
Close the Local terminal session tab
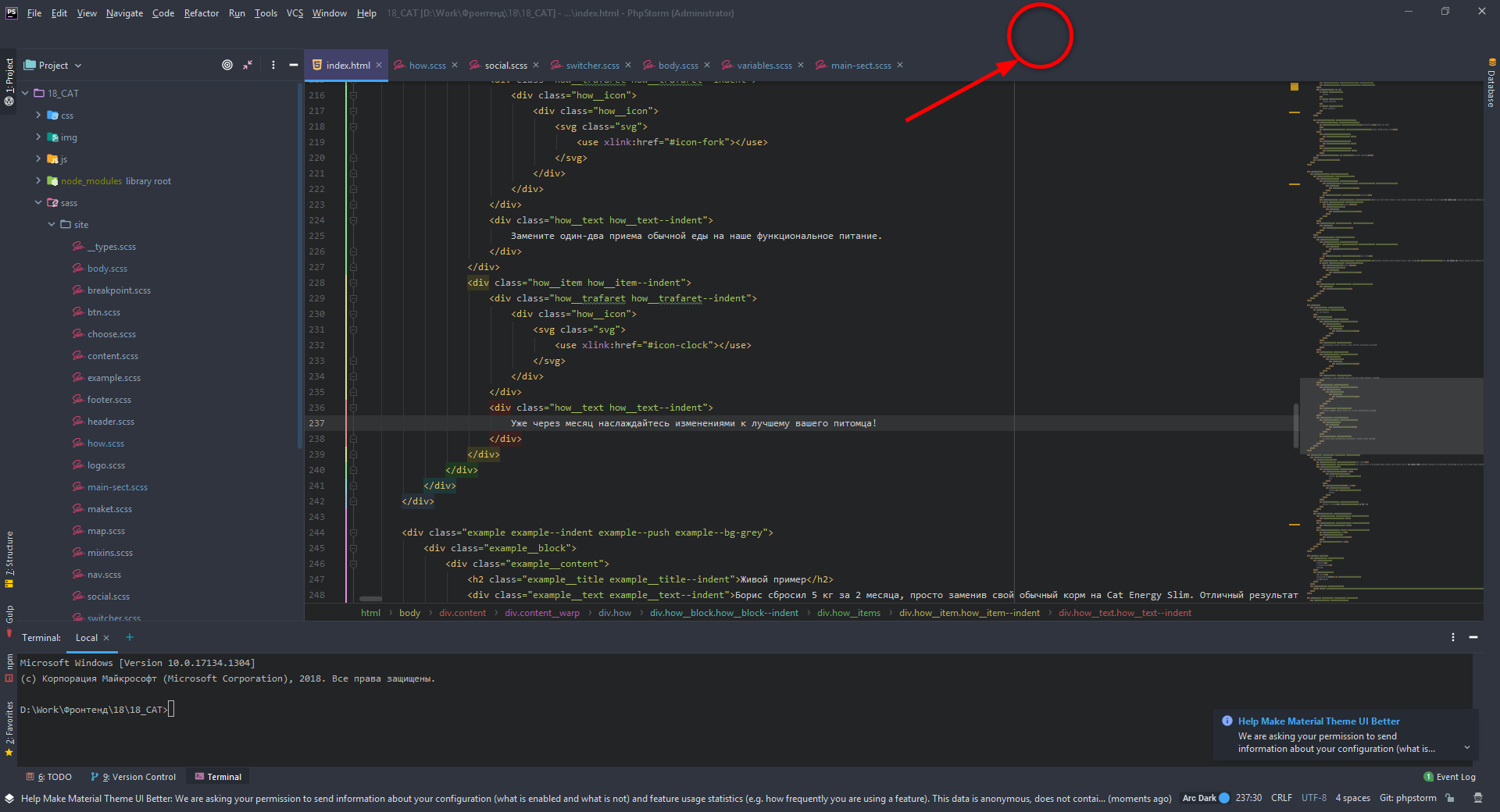[x=106, y=638]
